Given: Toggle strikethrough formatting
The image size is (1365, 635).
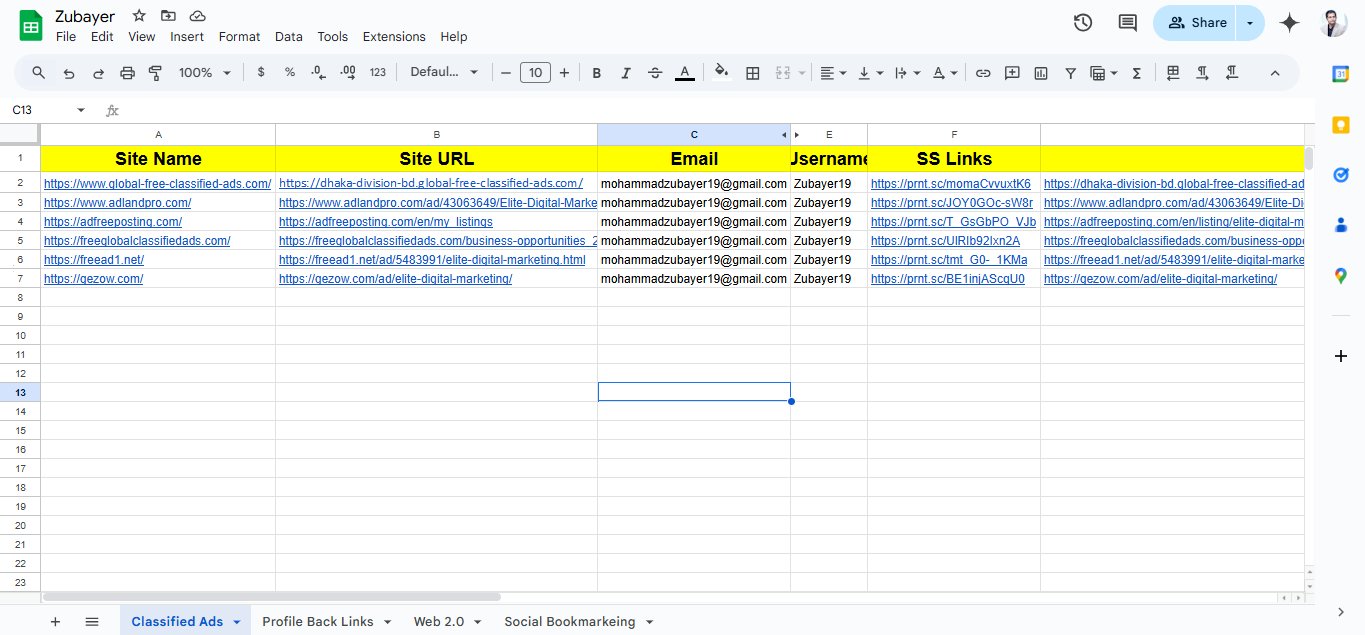Looking at the screenshot, I should (x=655, y=73).
